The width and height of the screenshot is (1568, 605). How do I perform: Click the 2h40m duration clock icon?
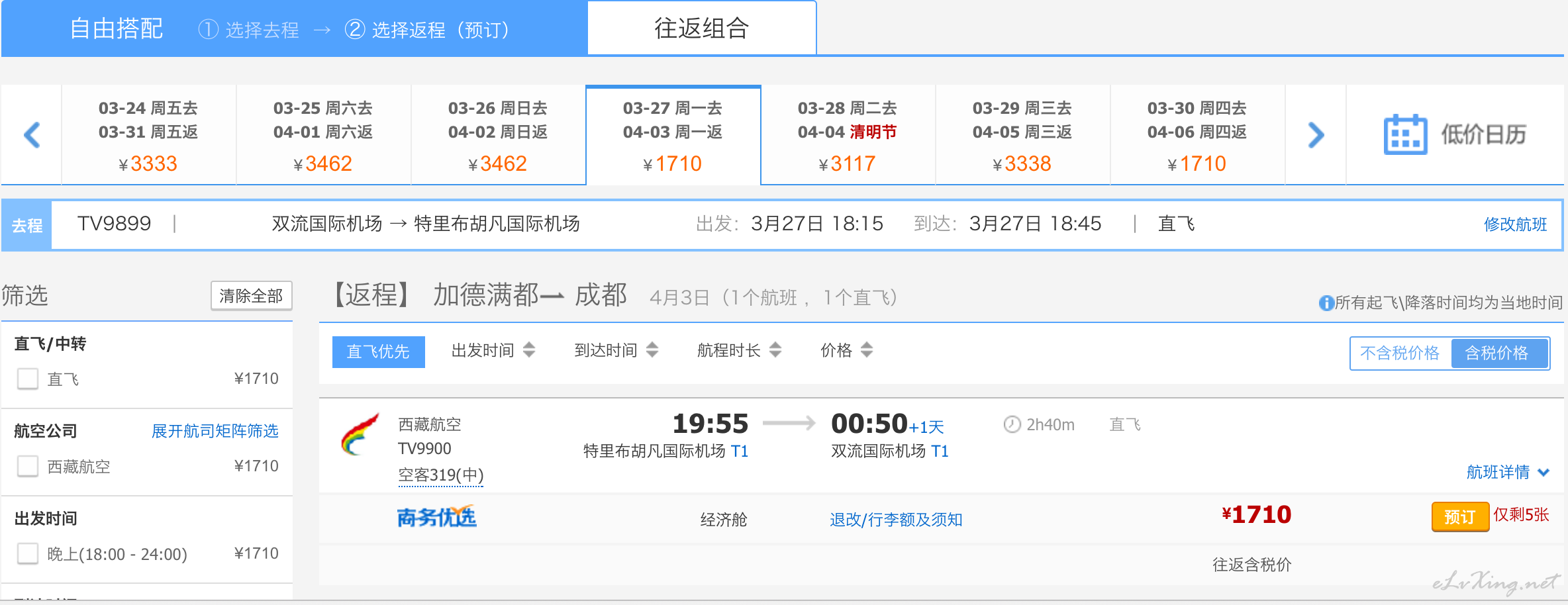1012,424
